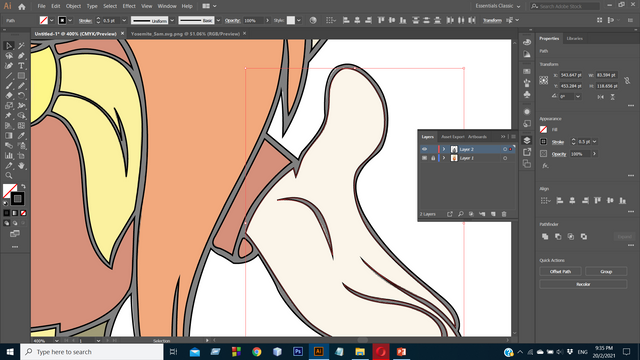Toggle constrain width and height proportions link
640x360 pixels.
click(x=627, y=81)
